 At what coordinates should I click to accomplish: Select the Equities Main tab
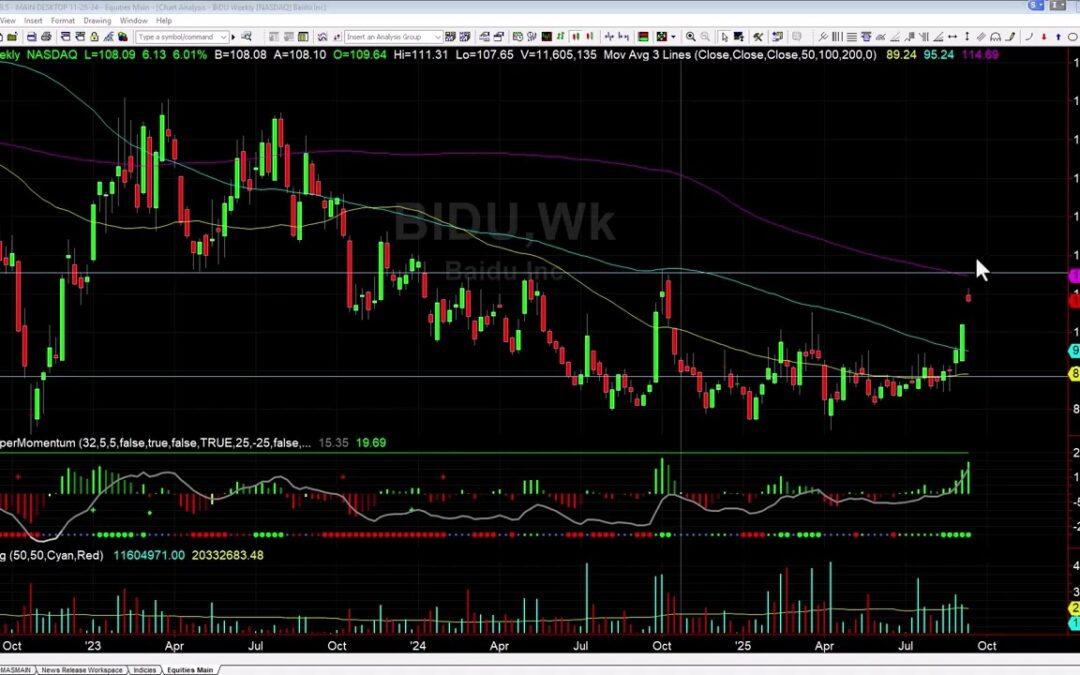point(187,669)
